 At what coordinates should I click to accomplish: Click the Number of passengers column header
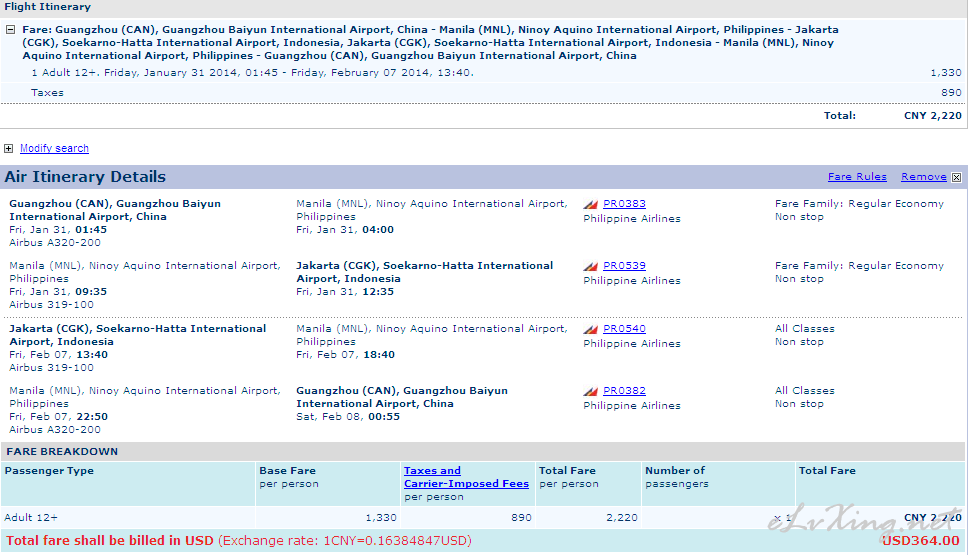click(676, 477)
